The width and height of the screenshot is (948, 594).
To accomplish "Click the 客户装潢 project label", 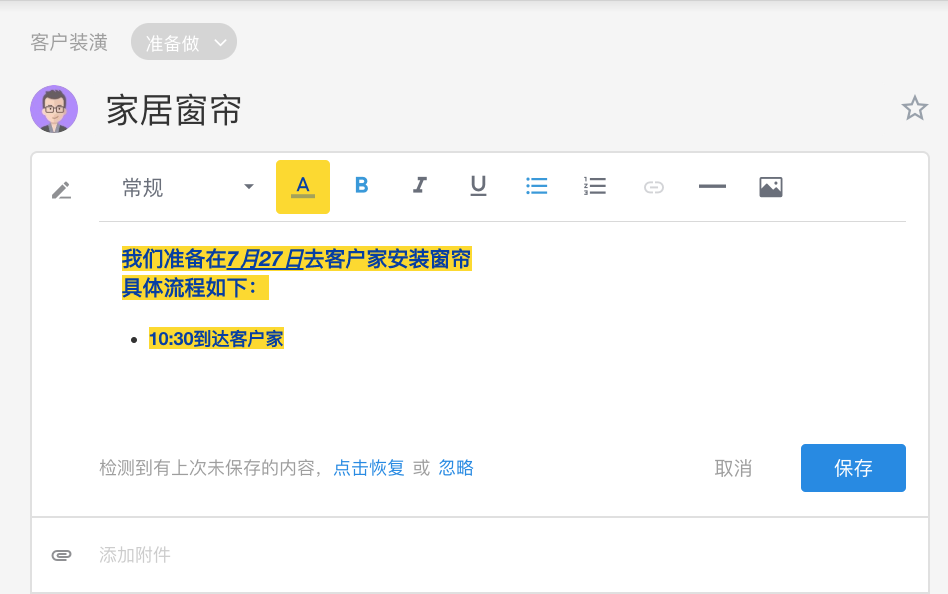I will [x=69, y=42].
